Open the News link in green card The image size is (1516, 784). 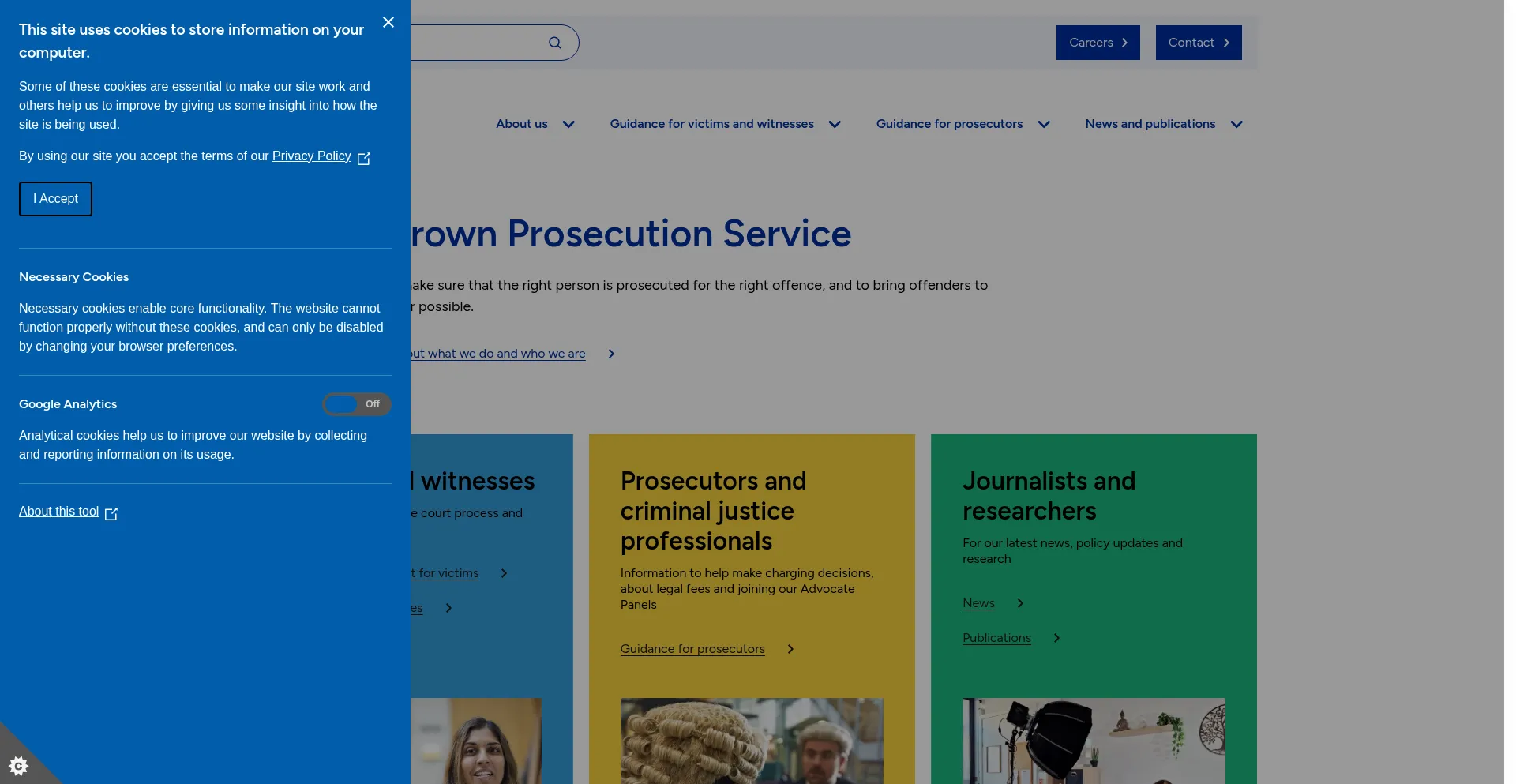[x=978, y=603]
